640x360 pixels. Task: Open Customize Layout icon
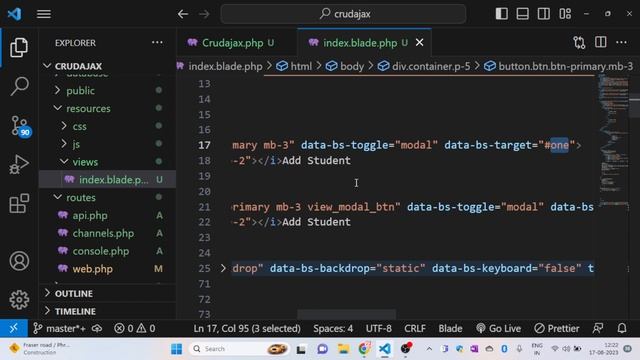[565, 14]
